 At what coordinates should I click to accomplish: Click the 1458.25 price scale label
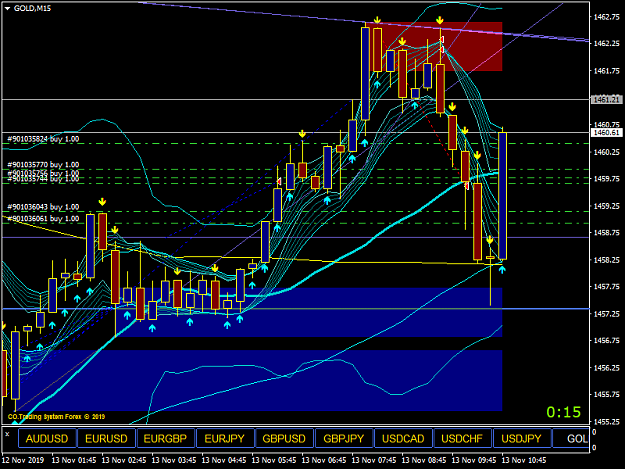[x=607, y=260]
